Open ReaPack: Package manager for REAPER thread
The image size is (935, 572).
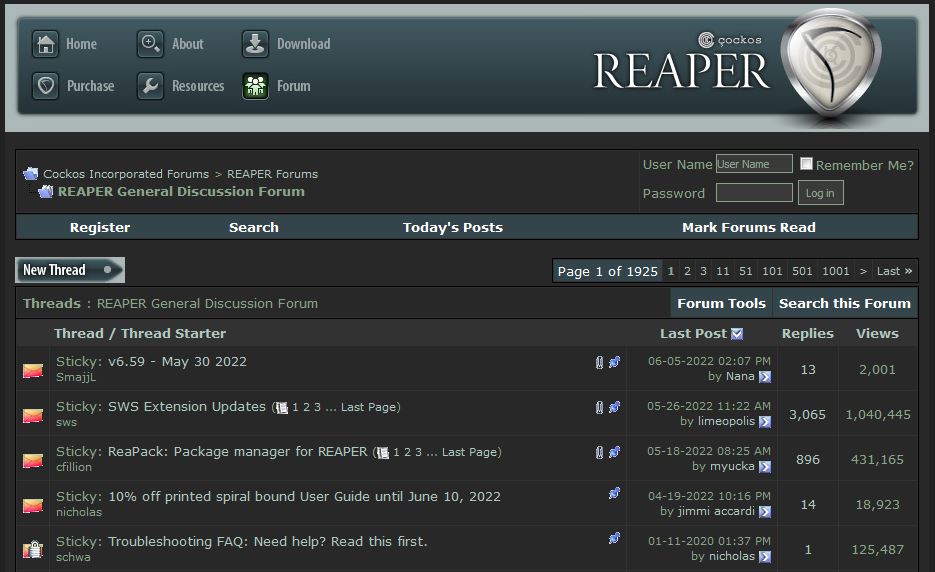[237, 452]
